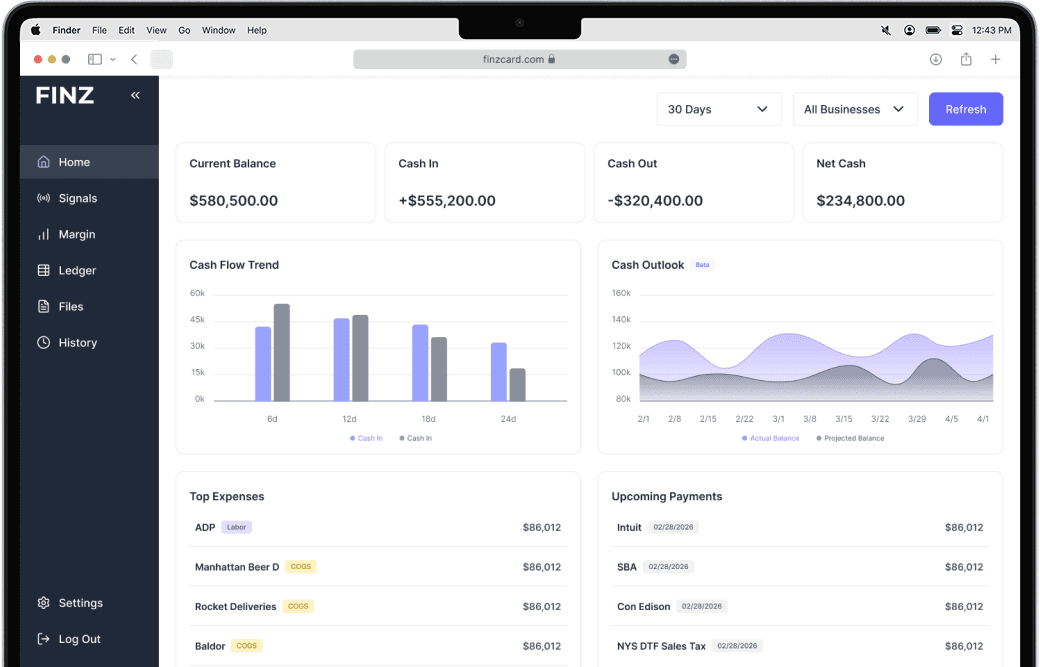This screenshot has width=1040, height=667.
Task: Open Settings from the sidebar gear icon
Action: [42, 603]
